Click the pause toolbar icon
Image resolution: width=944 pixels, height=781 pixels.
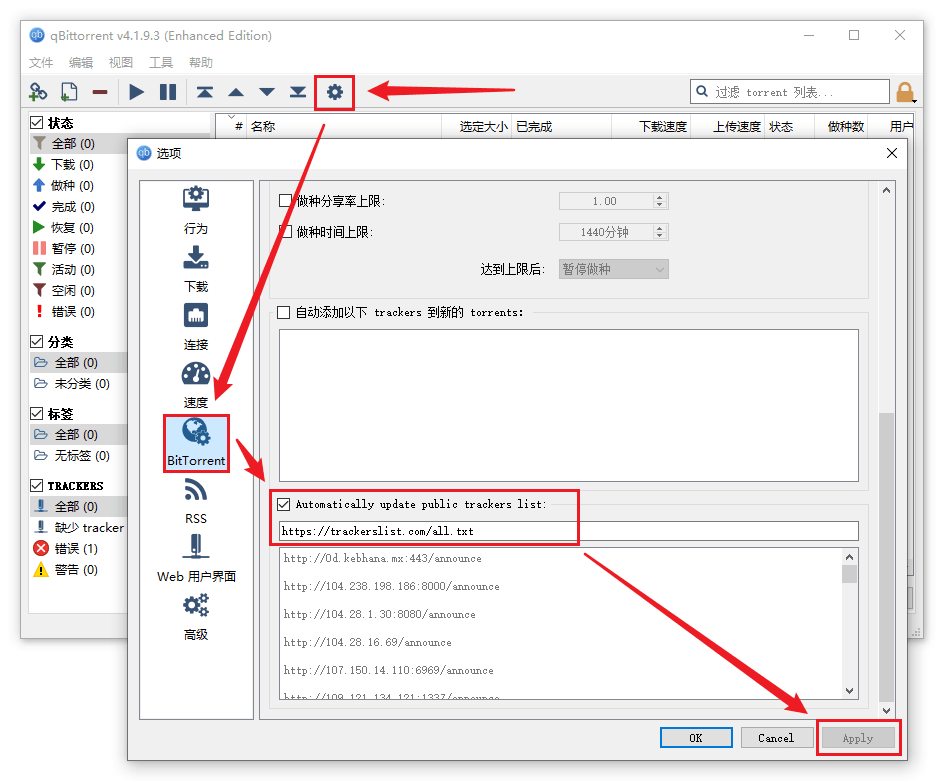click(x=168, y=93)
